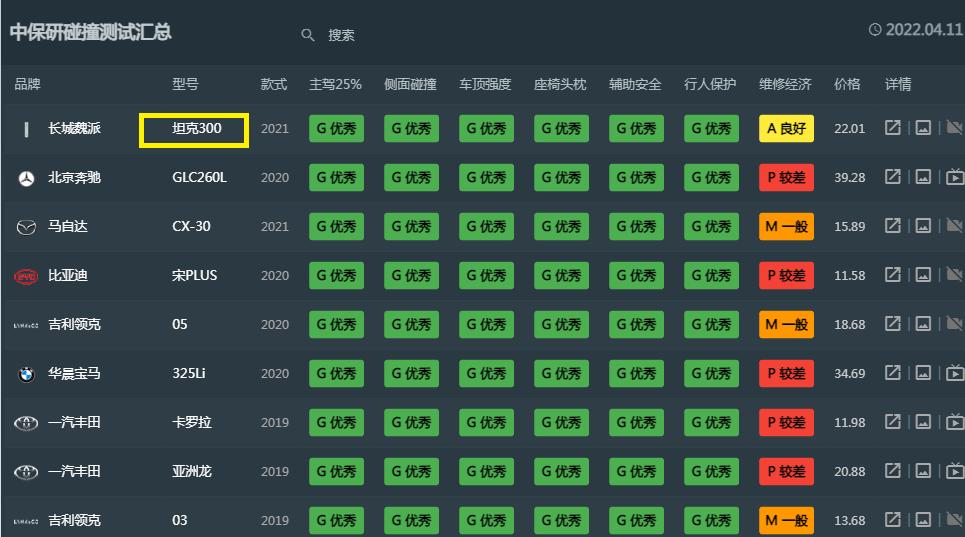View image icon for GLC260L row
Screen dimensions: 965x537
pos(923,177)
